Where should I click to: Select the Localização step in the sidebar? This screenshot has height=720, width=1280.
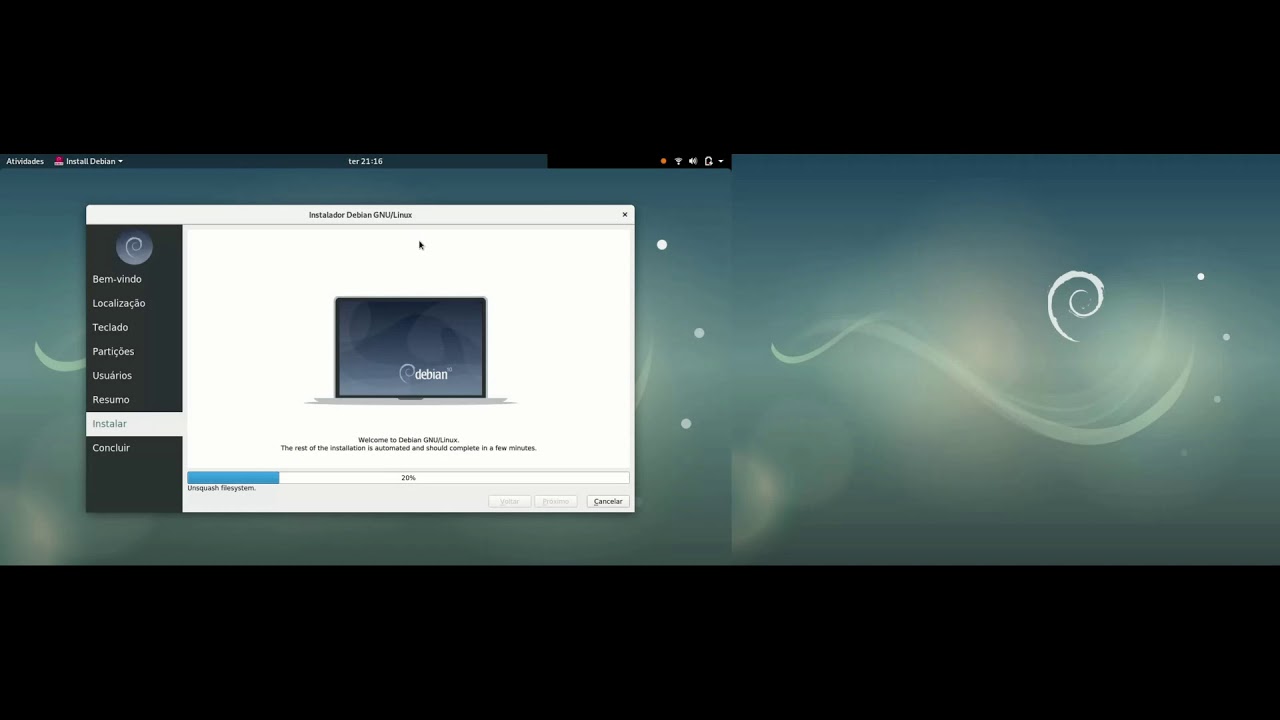coord(134,303)
